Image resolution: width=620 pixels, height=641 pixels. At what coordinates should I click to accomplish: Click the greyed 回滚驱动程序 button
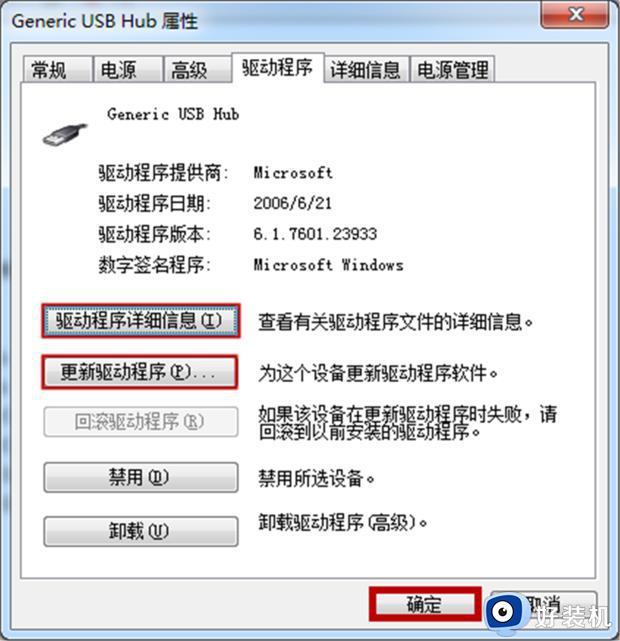pyautogui.click(x=141, y=421)
